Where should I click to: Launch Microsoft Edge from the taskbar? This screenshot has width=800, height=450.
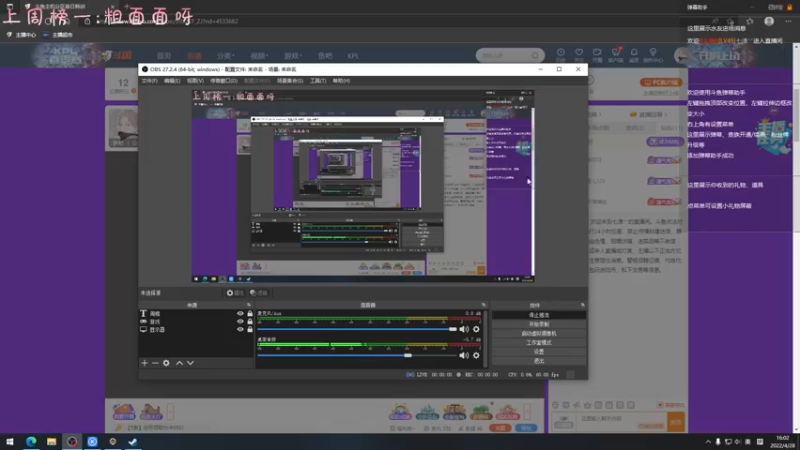pos(31,441)
